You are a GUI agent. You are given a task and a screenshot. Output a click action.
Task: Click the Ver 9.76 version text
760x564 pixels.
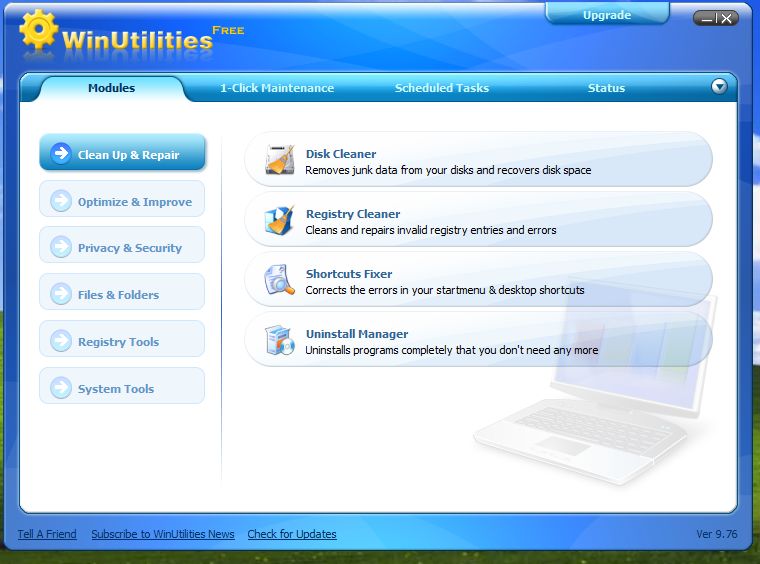tap(717, 534)
